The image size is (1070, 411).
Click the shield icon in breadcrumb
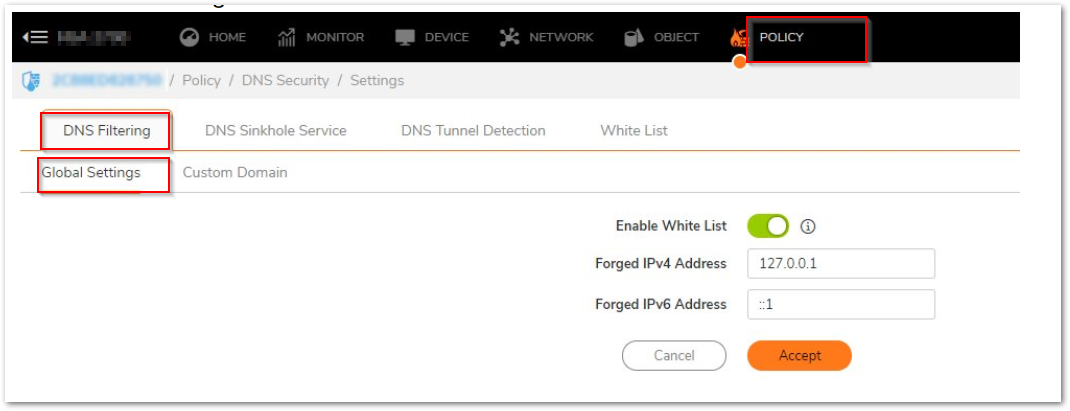tap(30, 80)
